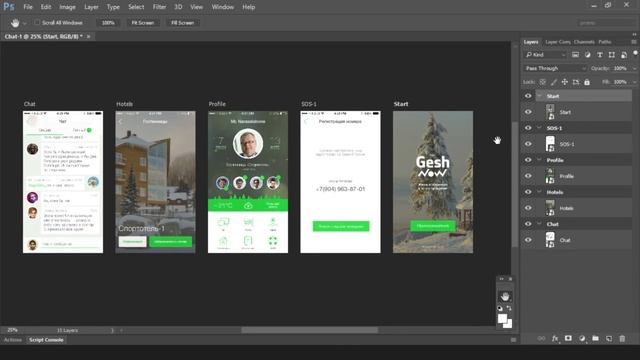Viewport: 640px width, 360px height.
Task: Create new layer icon
Action: (x=609, y=338)
